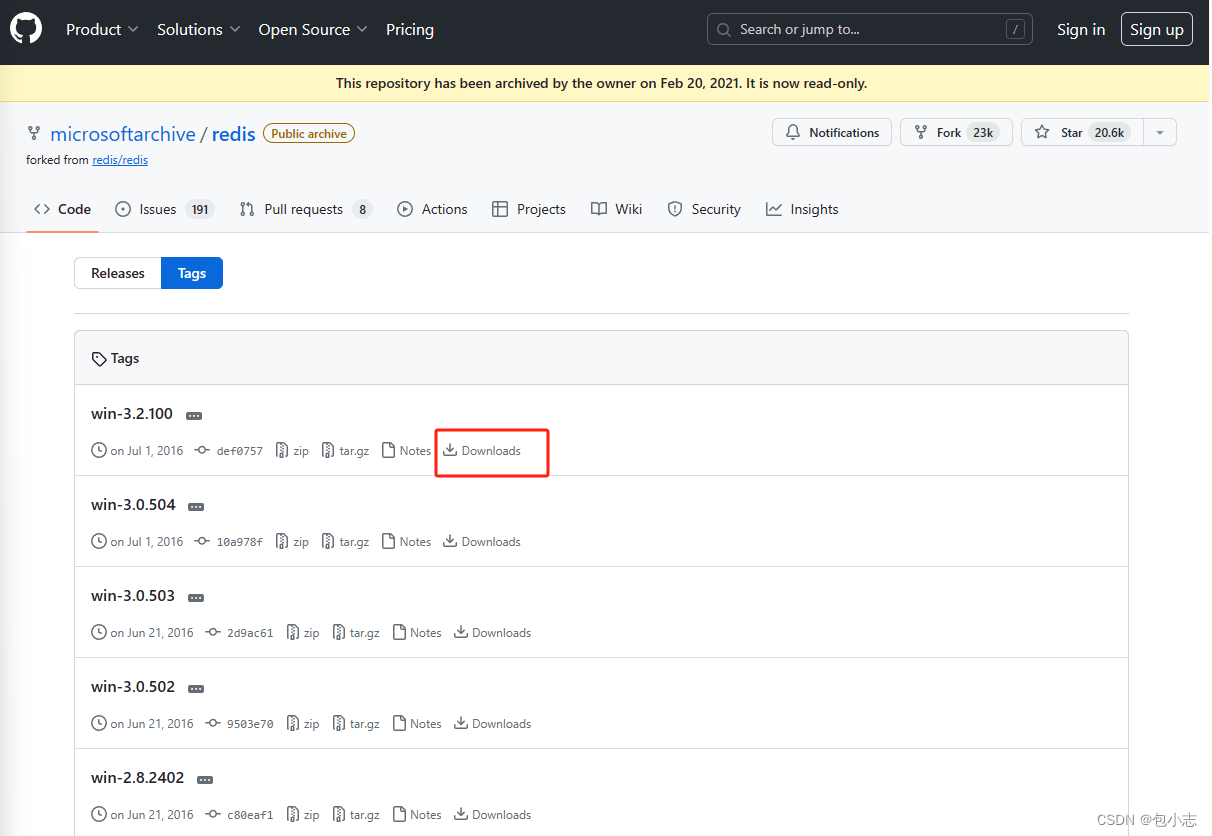
Task: Open the microsoftarchive owner link
Action: pyautogui.click(x=123, y=134)
